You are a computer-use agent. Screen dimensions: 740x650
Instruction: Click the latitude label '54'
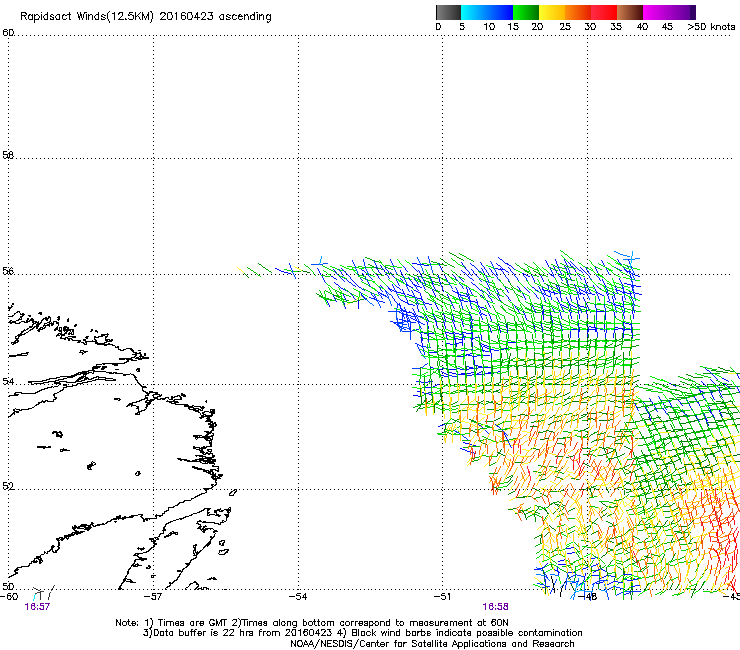(8, 381)
